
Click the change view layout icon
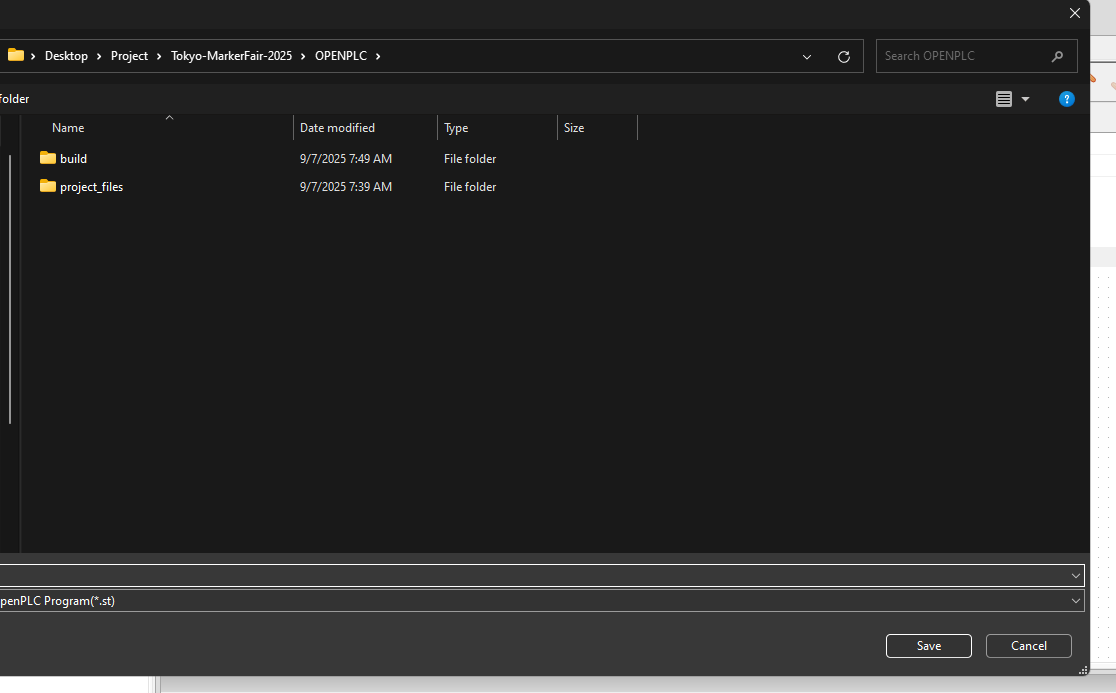1004,99
